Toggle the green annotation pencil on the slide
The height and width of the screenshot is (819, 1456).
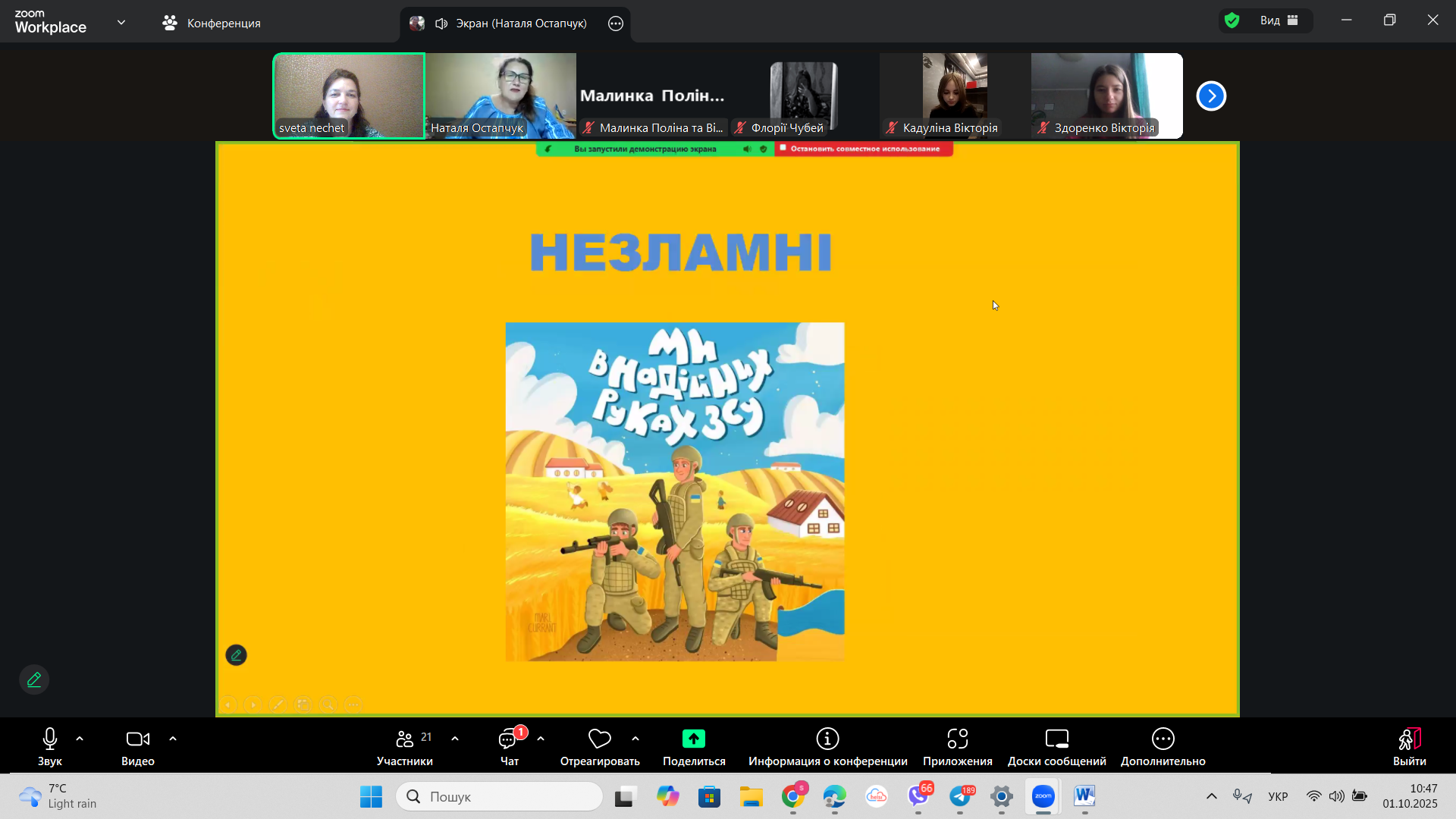coord(236,655)
